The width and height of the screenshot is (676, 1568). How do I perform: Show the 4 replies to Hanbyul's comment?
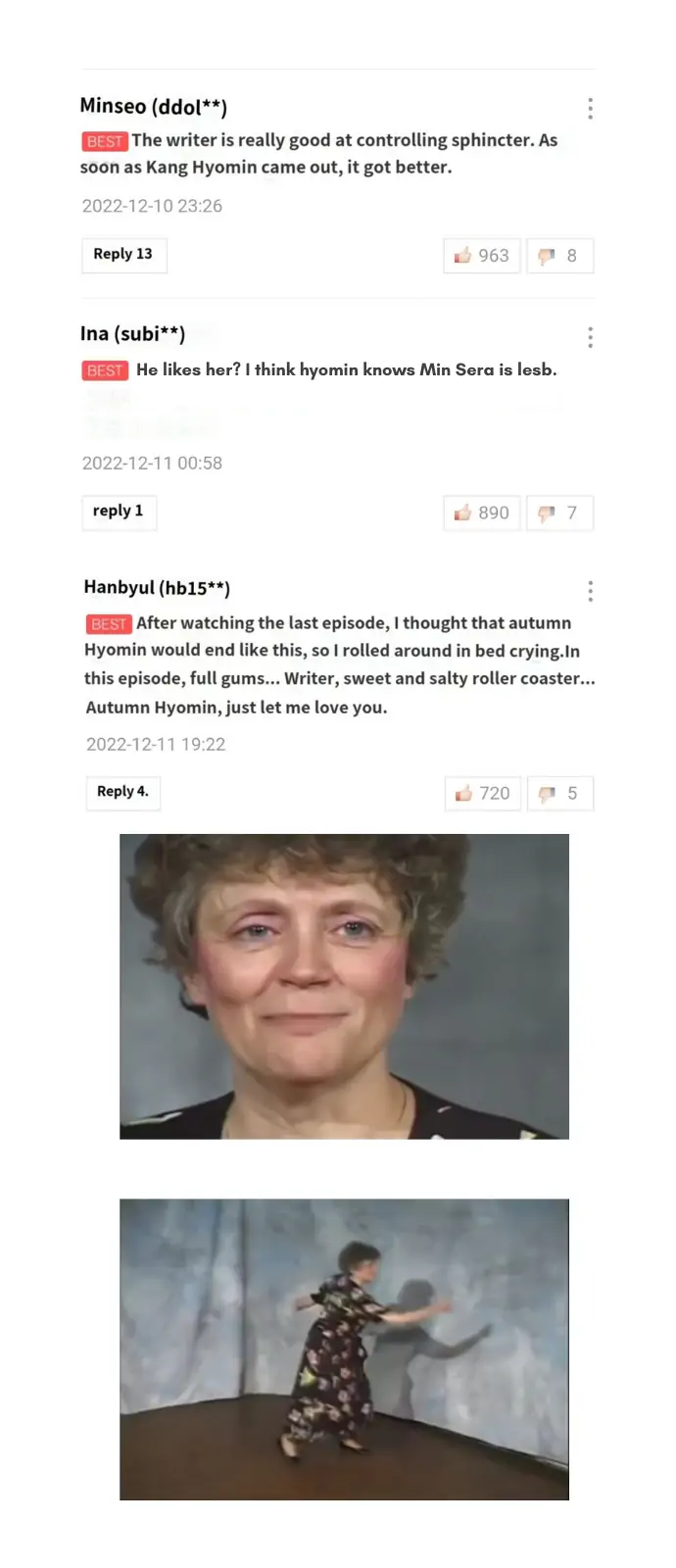pyautogui.click(x=123, y=792)
